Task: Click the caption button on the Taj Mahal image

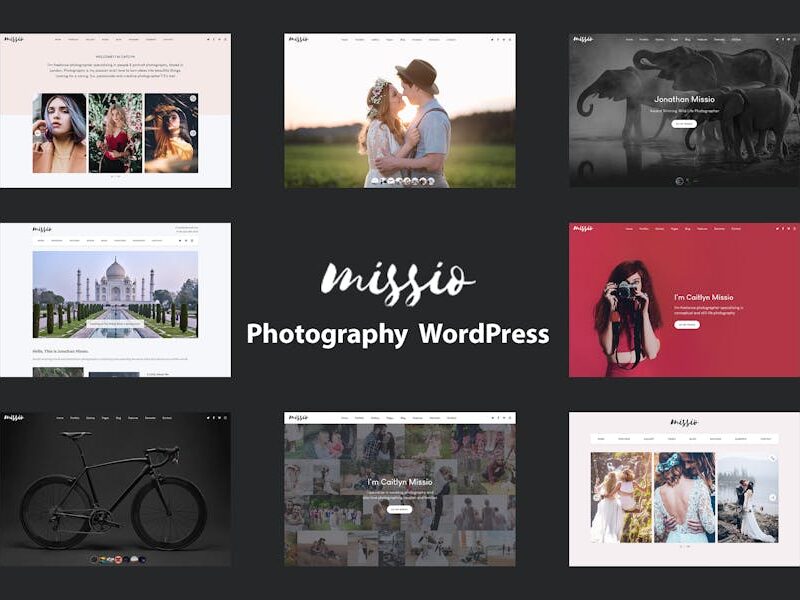Action: coord(115,323)
